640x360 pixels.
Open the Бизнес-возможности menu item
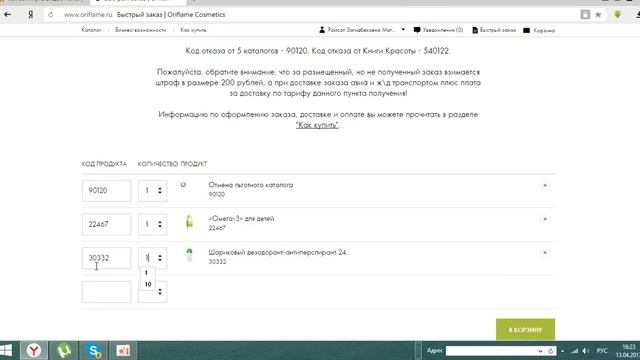(x=141, y=30)
